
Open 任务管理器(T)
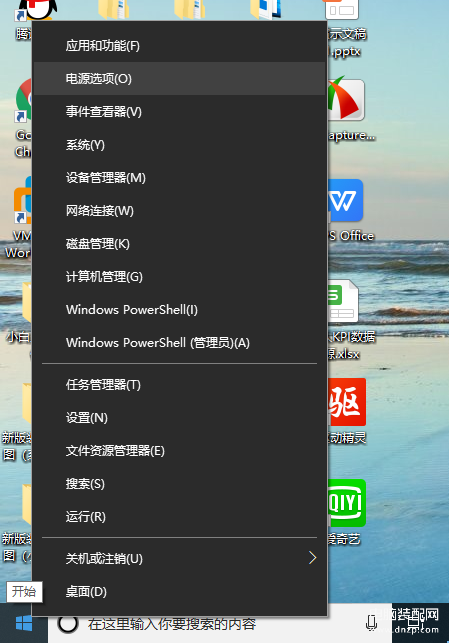click(179, 385)
